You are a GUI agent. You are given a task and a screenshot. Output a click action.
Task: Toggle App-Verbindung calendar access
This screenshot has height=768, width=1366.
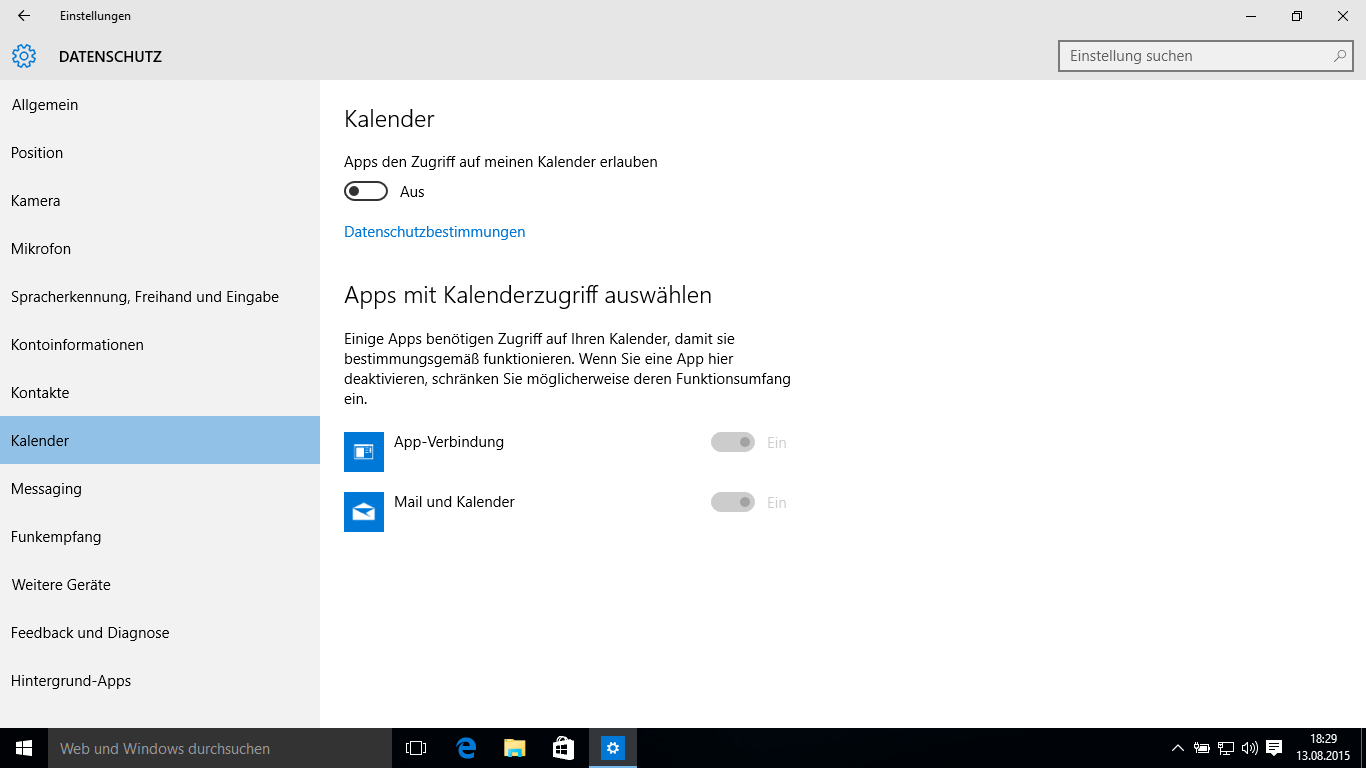[733, 442]
